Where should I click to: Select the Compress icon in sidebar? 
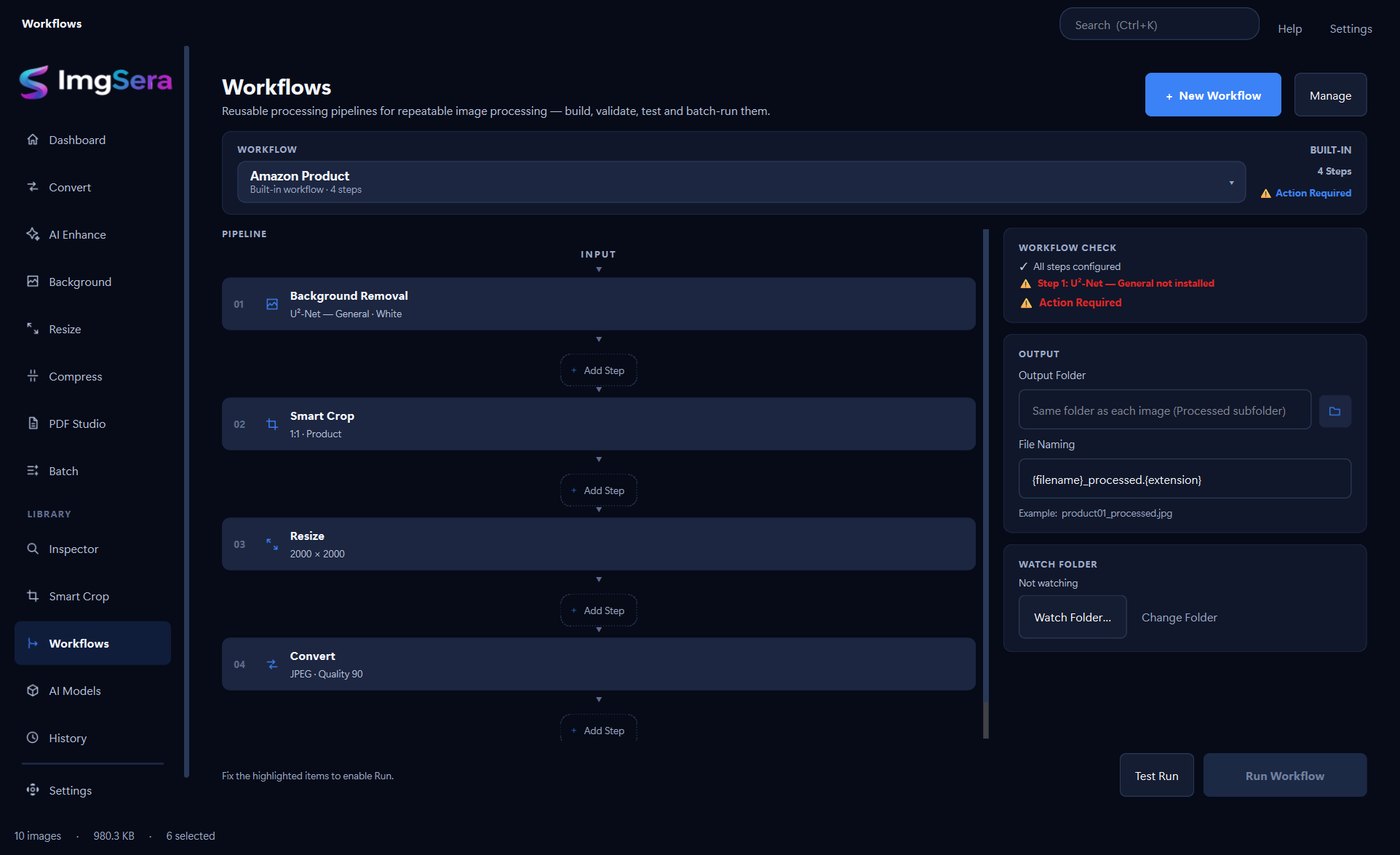[32, 376]
